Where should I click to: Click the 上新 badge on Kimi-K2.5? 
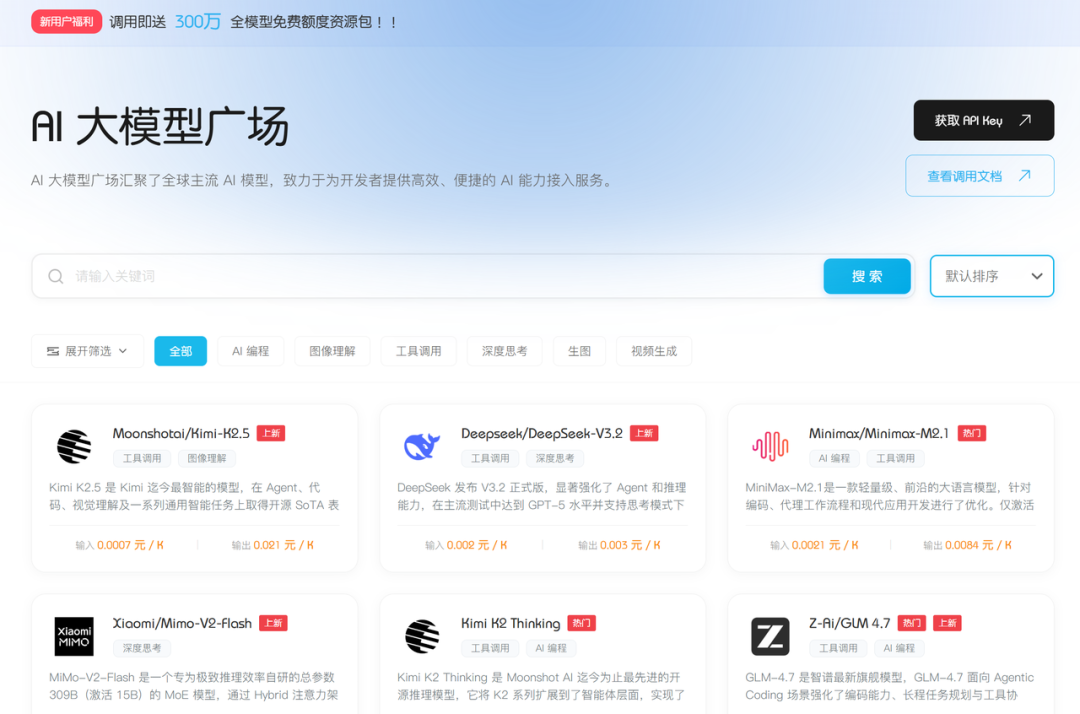click(x=271, y=433)
